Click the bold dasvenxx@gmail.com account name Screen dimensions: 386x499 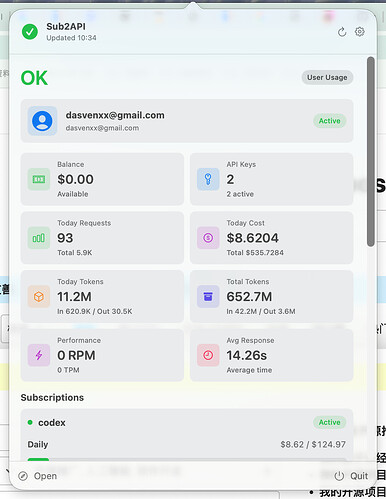tap(115, 115)
